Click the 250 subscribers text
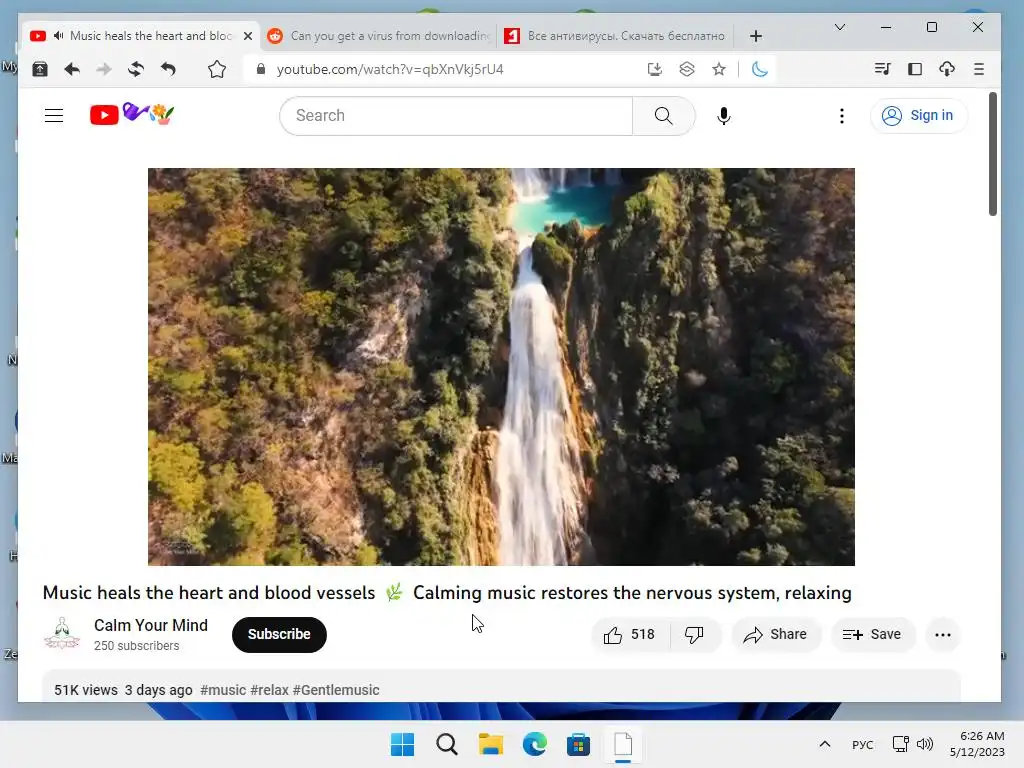 [x=136, y=646]
